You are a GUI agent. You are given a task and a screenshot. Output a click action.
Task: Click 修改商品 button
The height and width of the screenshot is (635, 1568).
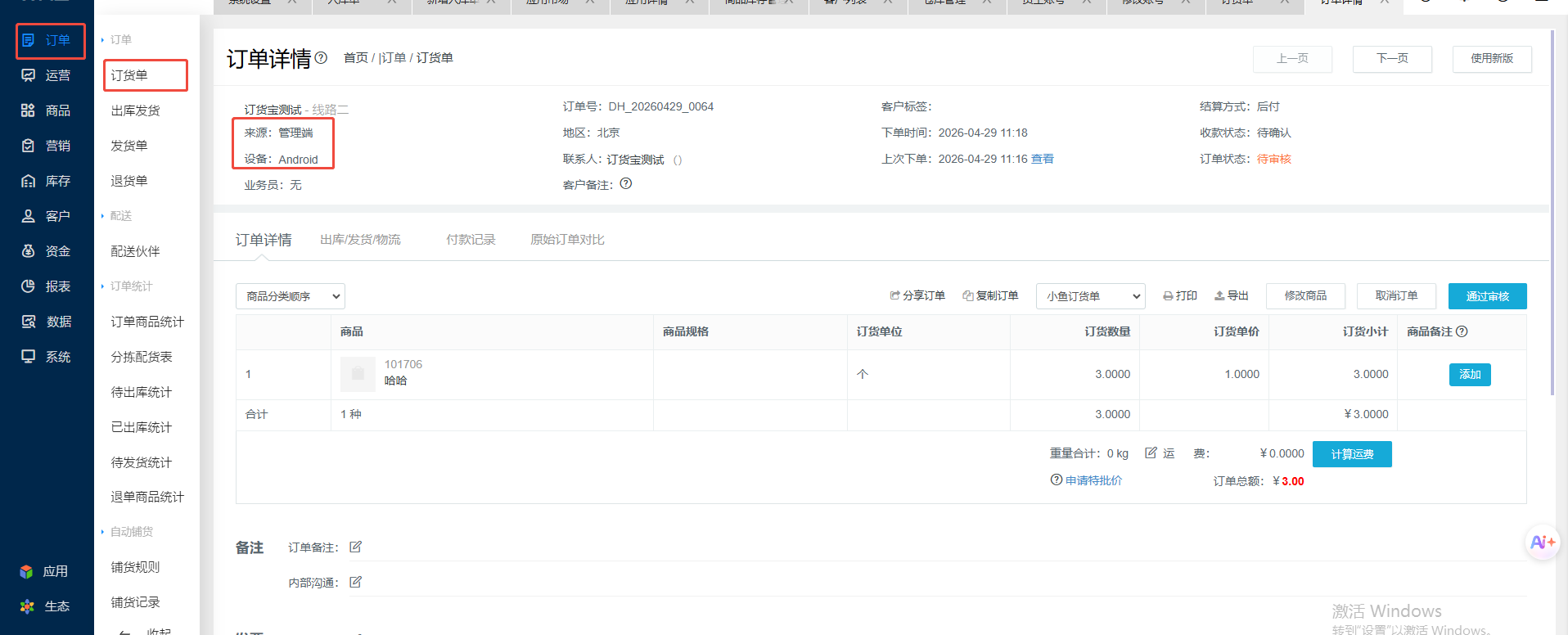click(1305, 295)
